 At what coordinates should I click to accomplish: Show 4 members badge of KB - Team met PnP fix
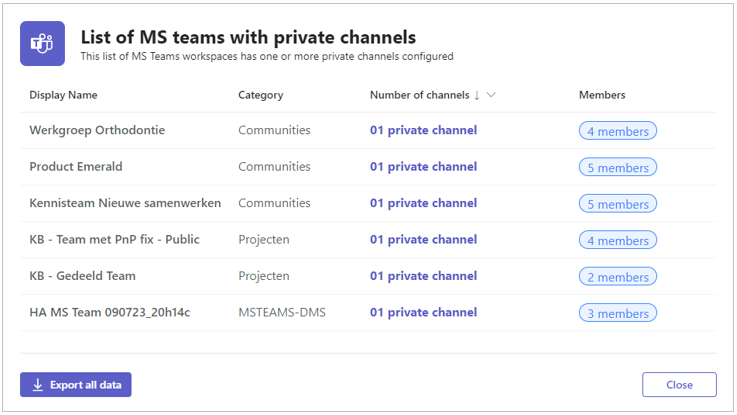point(618,240)
